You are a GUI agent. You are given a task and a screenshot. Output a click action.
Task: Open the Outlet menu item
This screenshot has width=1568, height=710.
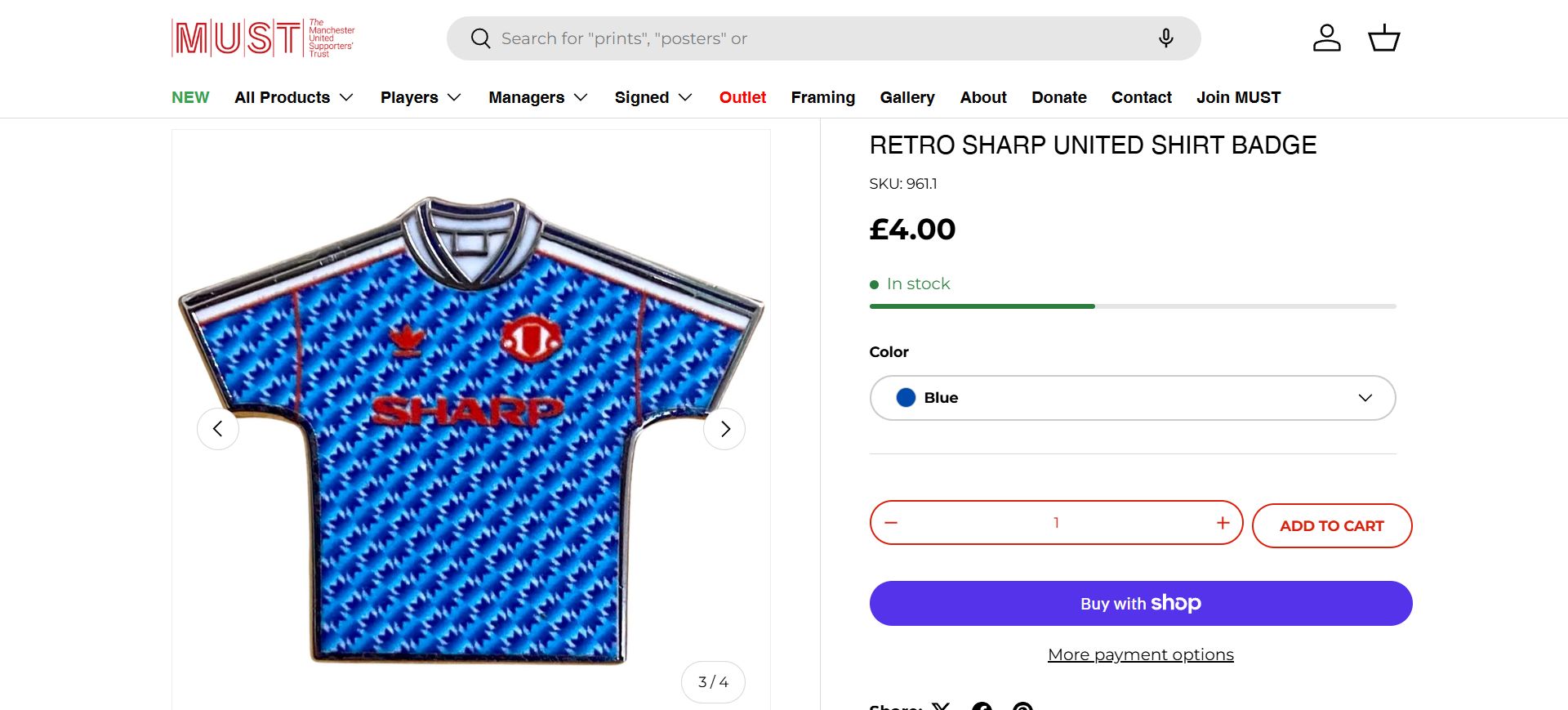742,98
